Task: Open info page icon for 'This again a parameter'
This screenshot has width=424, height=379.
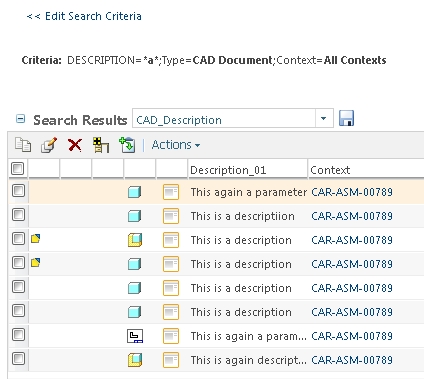Action: [171, 192]
